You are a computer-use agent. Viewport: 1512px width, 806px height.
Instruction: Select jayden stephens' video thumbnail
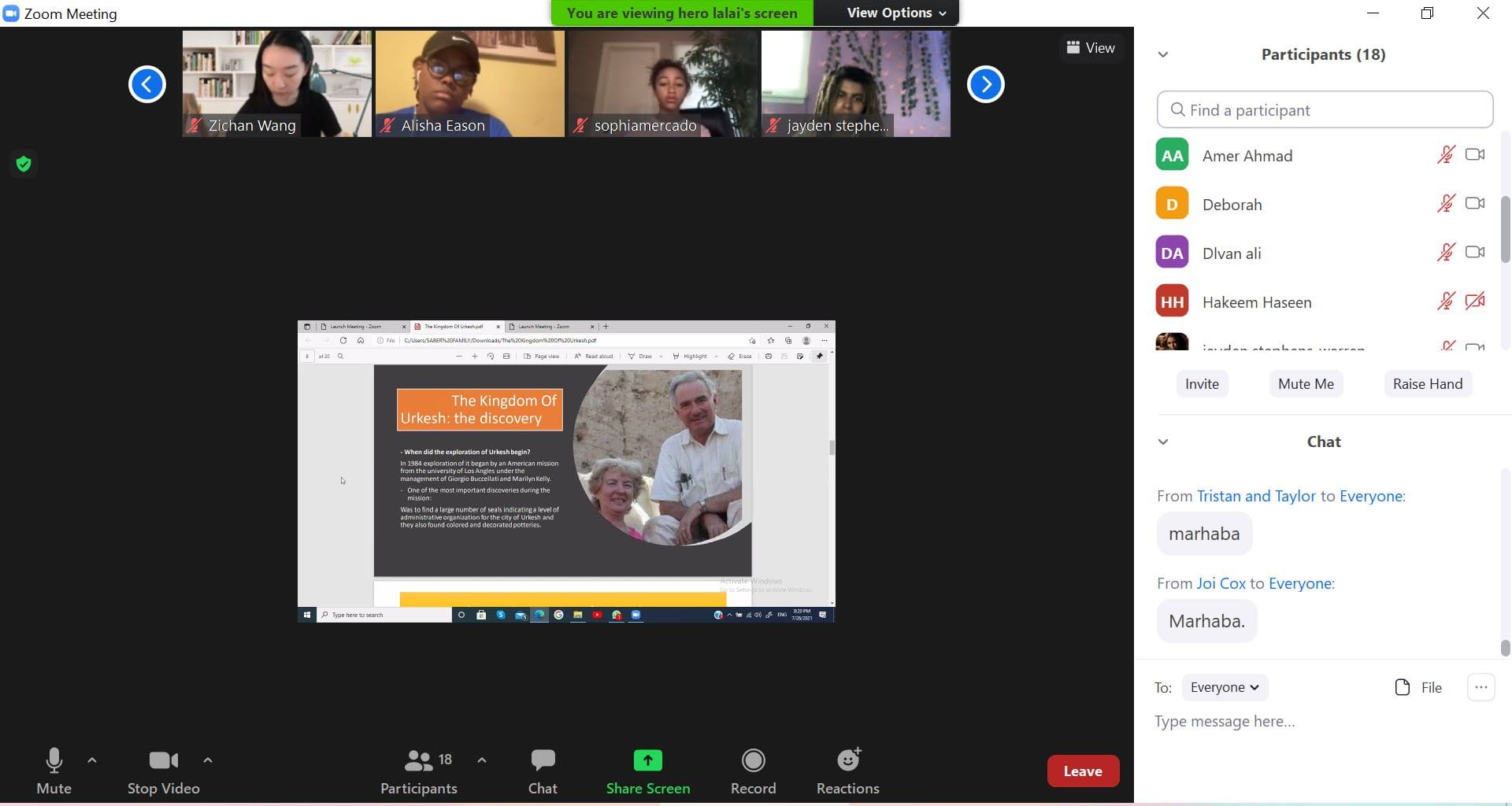click(856, 83)
